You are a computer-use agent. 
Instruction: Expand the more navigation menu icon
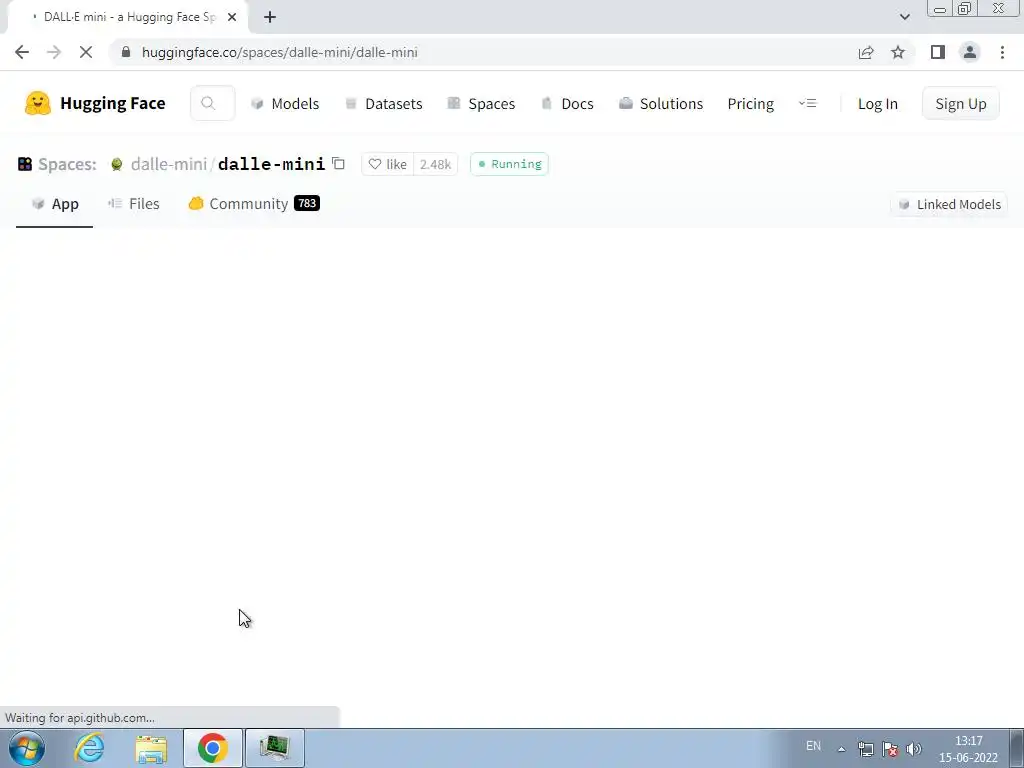click(808, 103)
